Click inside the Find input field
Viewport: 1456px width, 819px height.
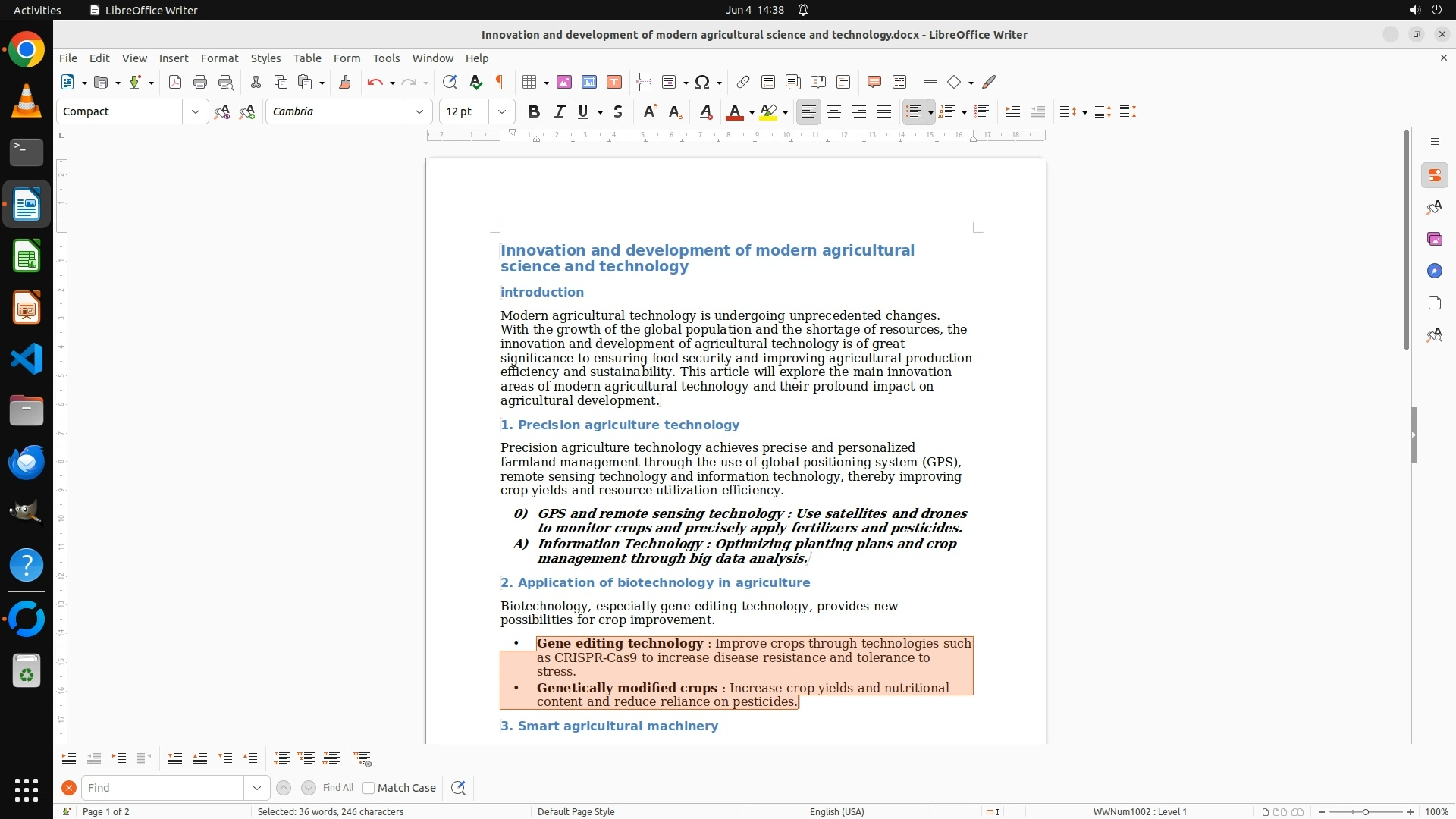[163, 788]
